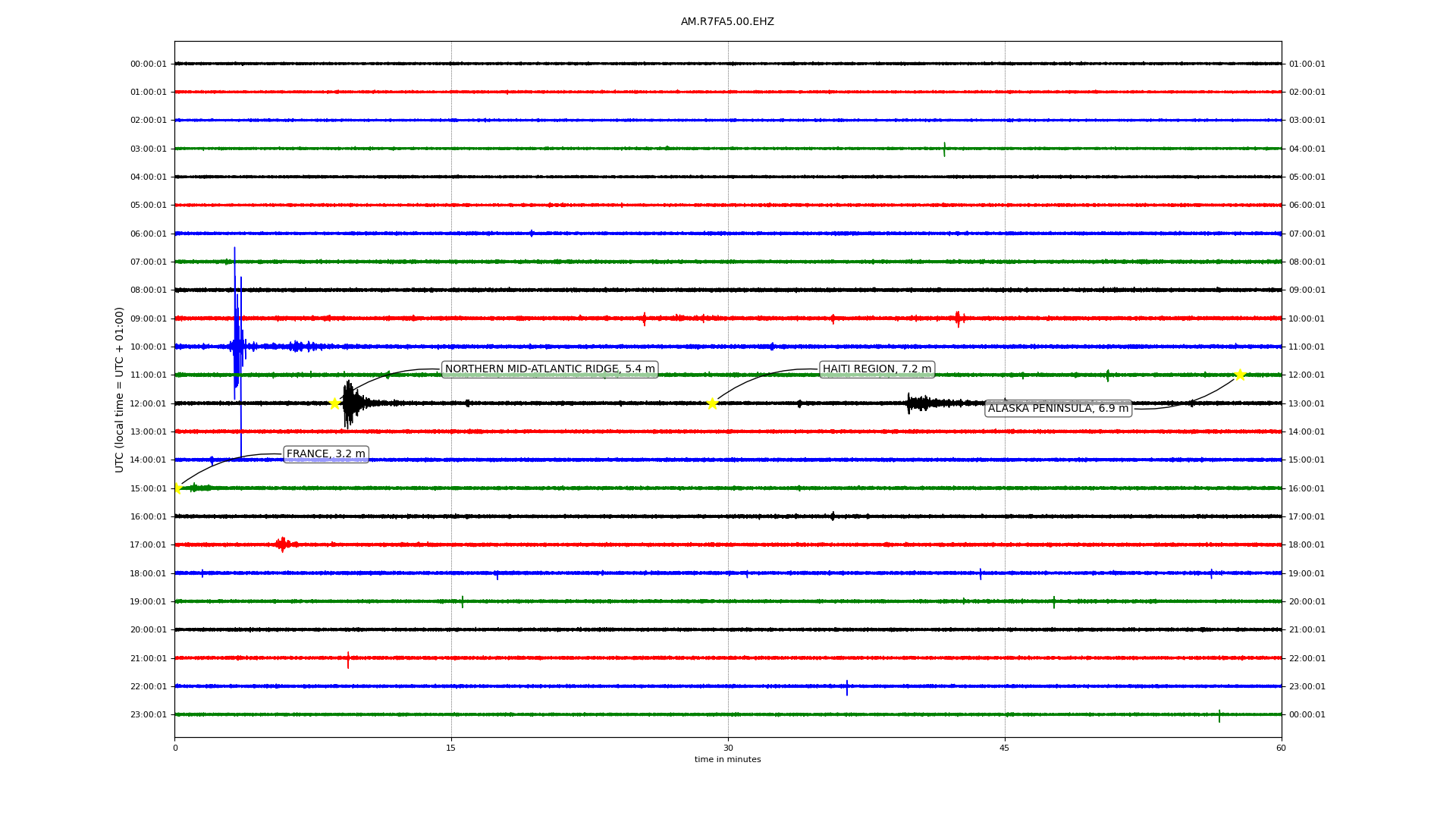Click the plot title AM.R7FA5.00.EHZ
This screenshot has width=1456, height=819.
(727, 22)
